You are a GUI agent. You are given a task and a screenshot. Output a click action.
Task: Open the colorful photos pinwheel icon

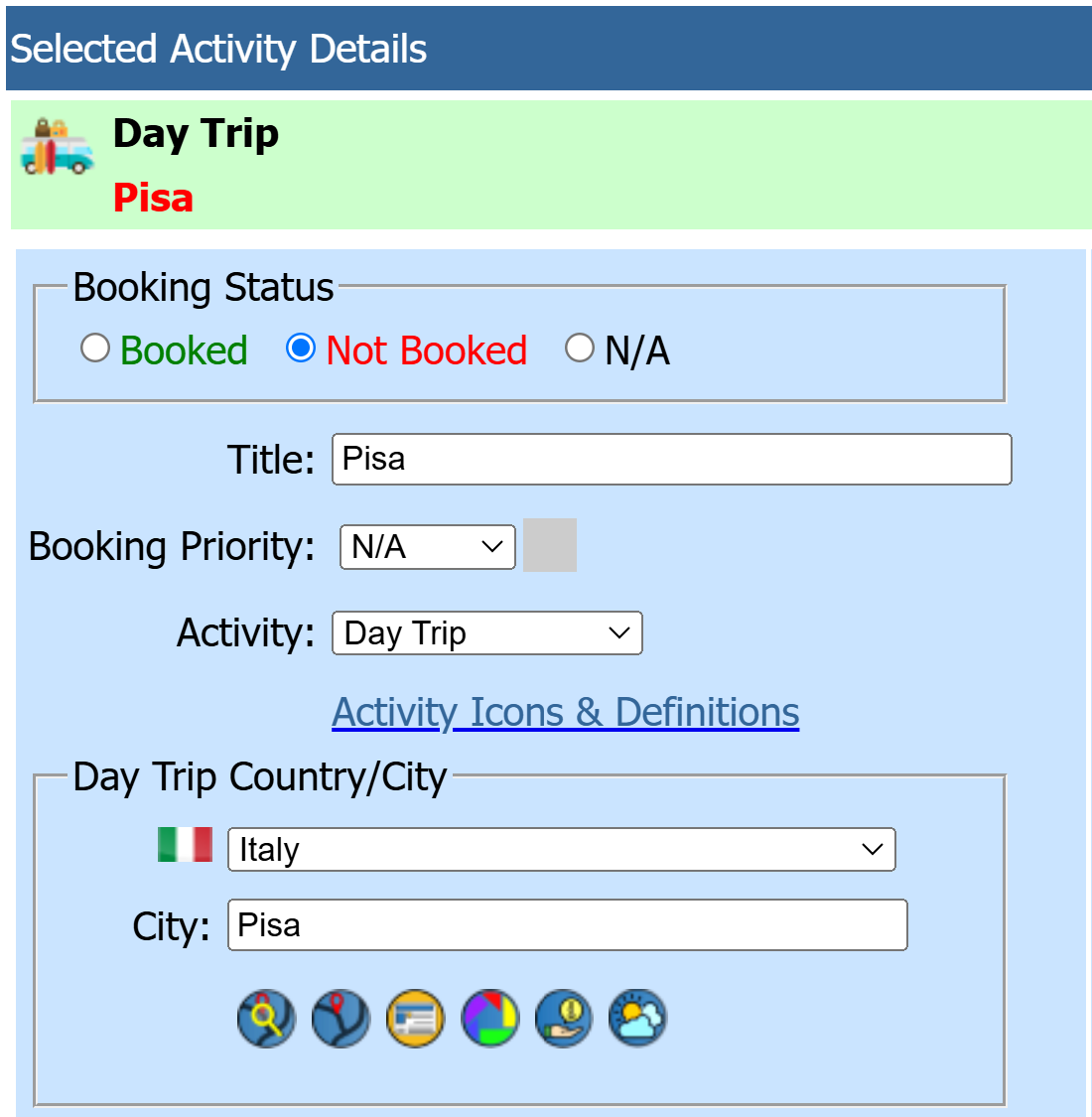(490, 1019)
